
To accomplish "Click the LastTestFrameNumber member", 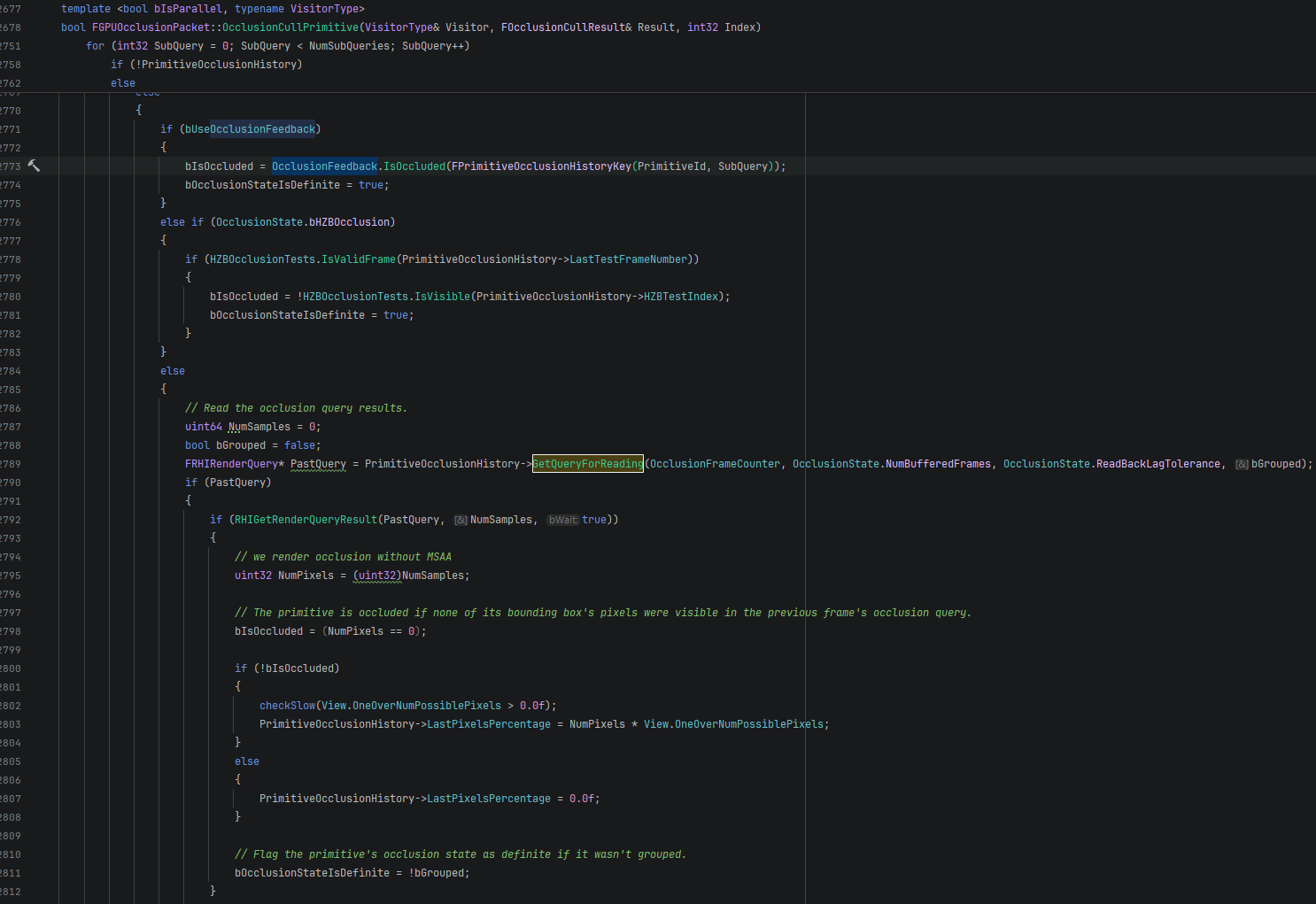I will pyautogui.click(x=628, y=259).
